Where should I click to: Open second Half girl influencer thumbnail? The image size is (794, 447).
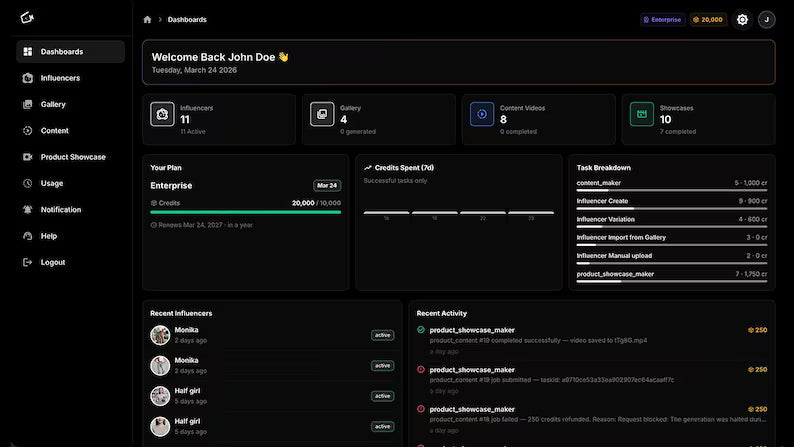[x=160, y=426]
